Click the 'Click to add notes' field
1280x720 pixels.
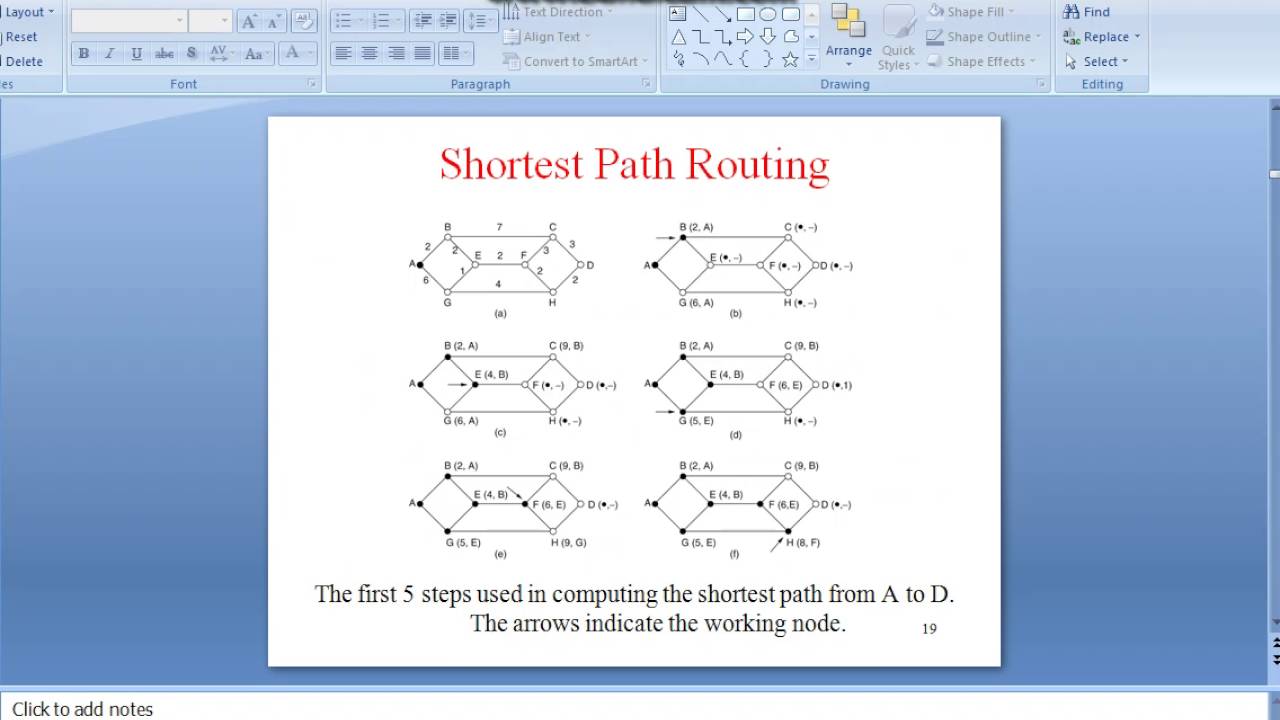[633, 708]
